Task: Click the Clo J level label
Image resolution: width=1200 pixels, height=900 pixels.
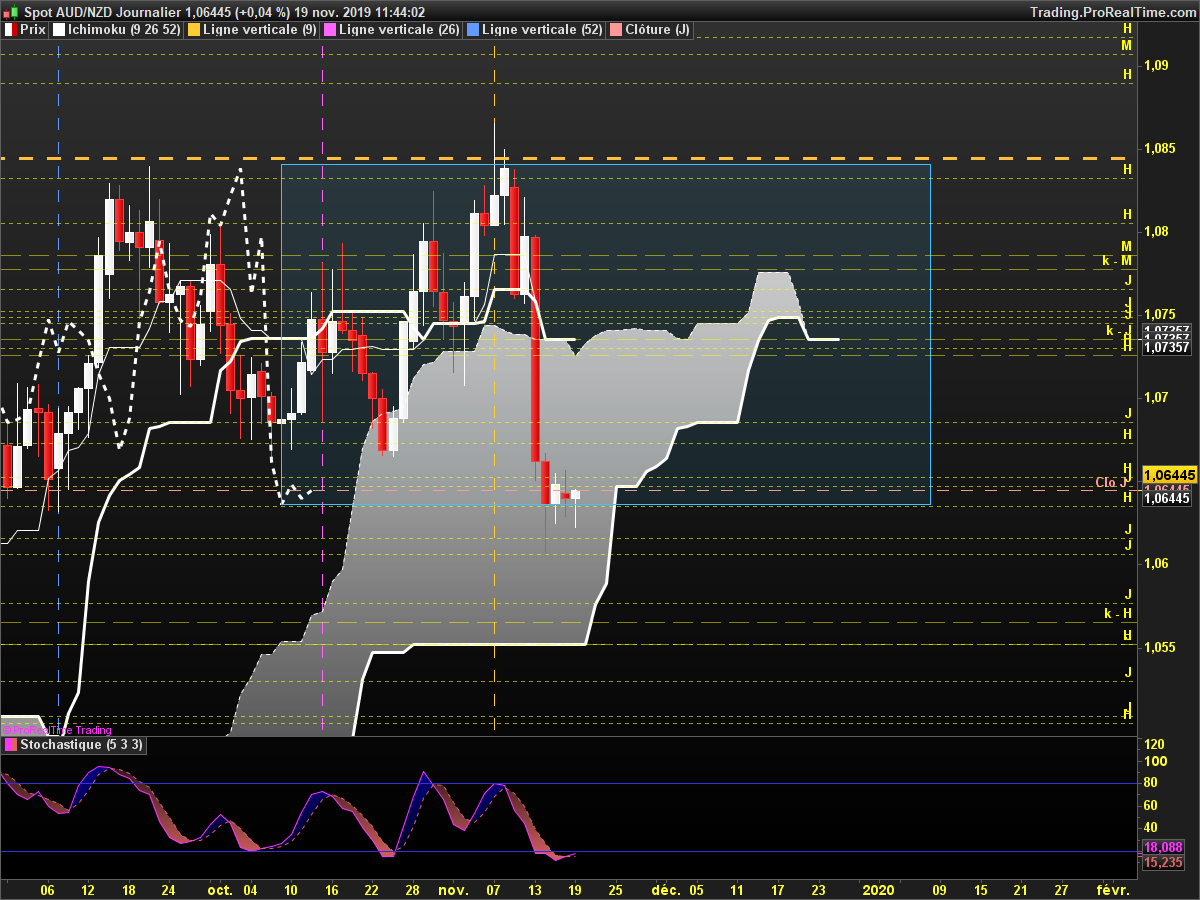Action: pyautogui.click(x=1112, y=482)
